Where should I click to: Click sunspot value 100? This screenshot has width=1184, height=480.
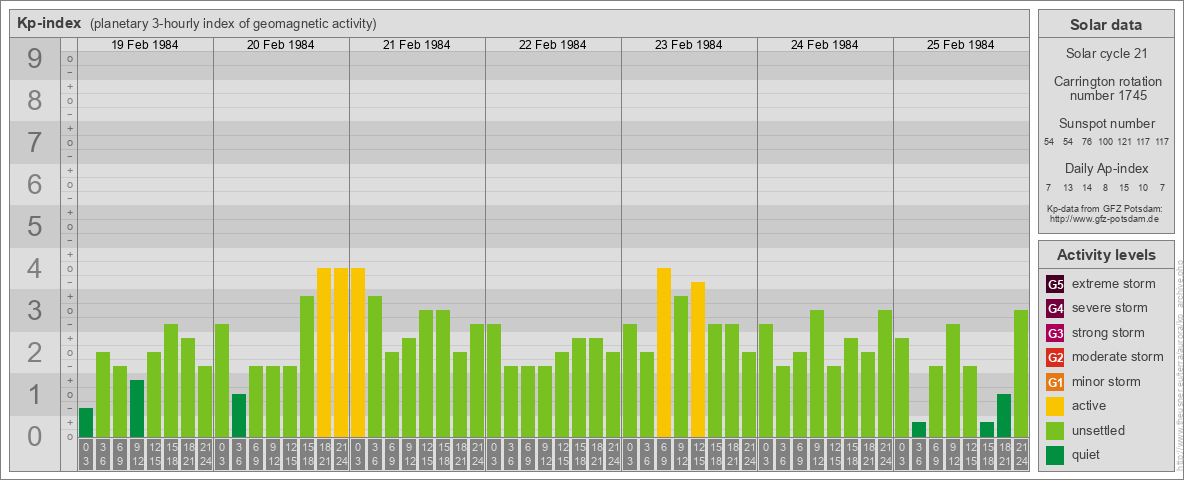tap(1105, 142)
